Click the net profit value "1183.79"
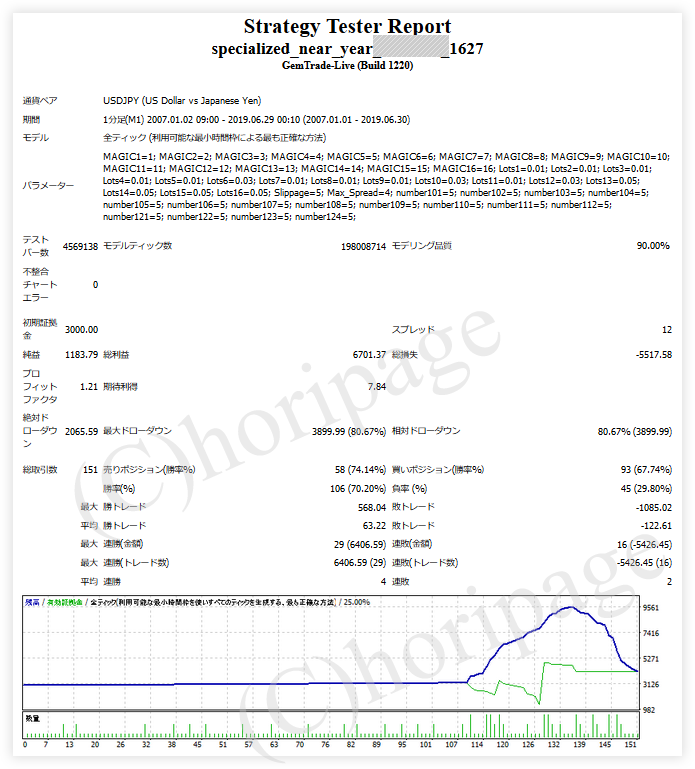Image resolution: width=695 pixels, height=769 pixels. pyautogui.click(x=81, y=355)
